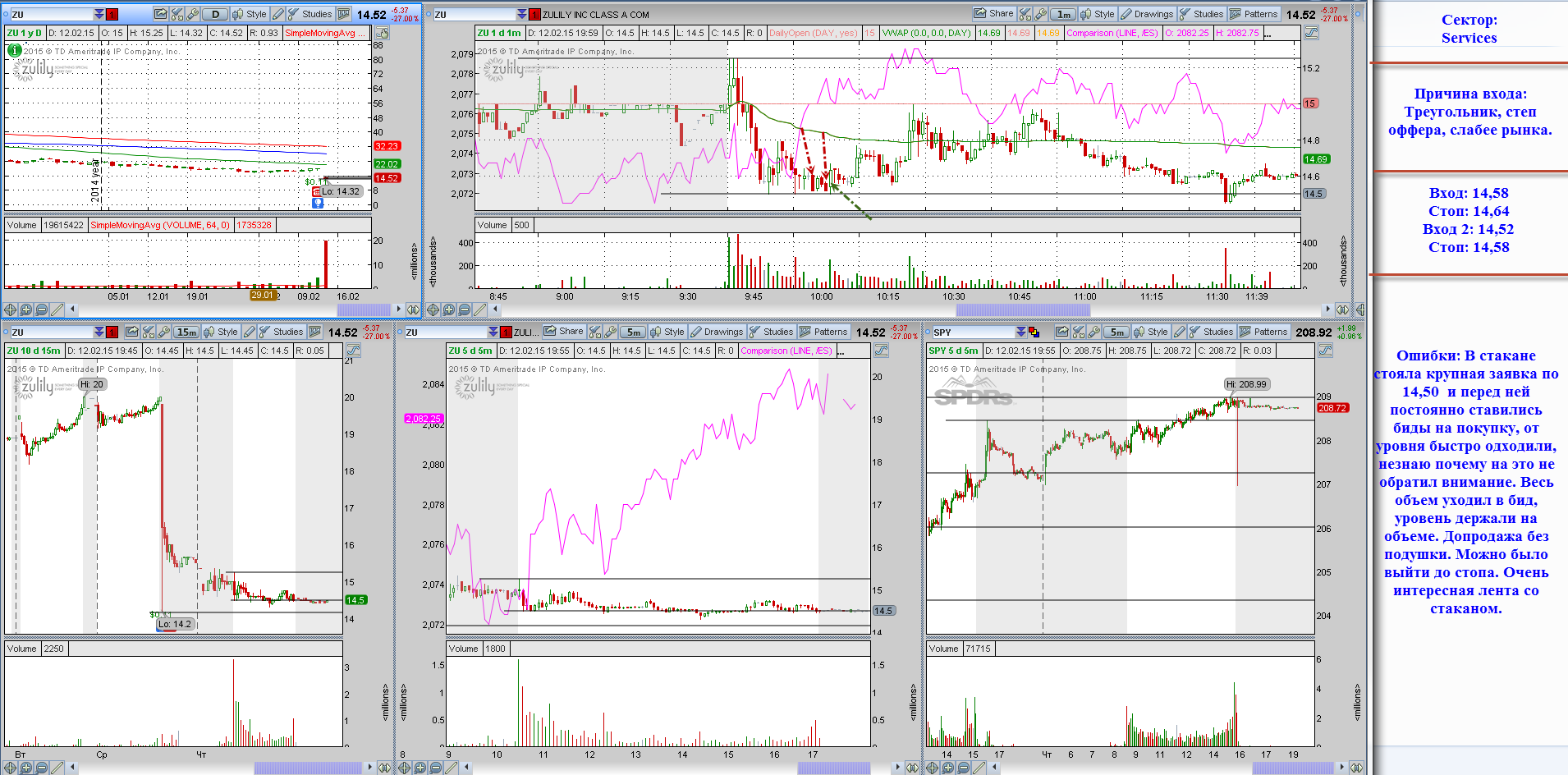Open Drawings menu in 5m ZU chart
Viewport: 1568px width, 775px height.
point(717,332)
